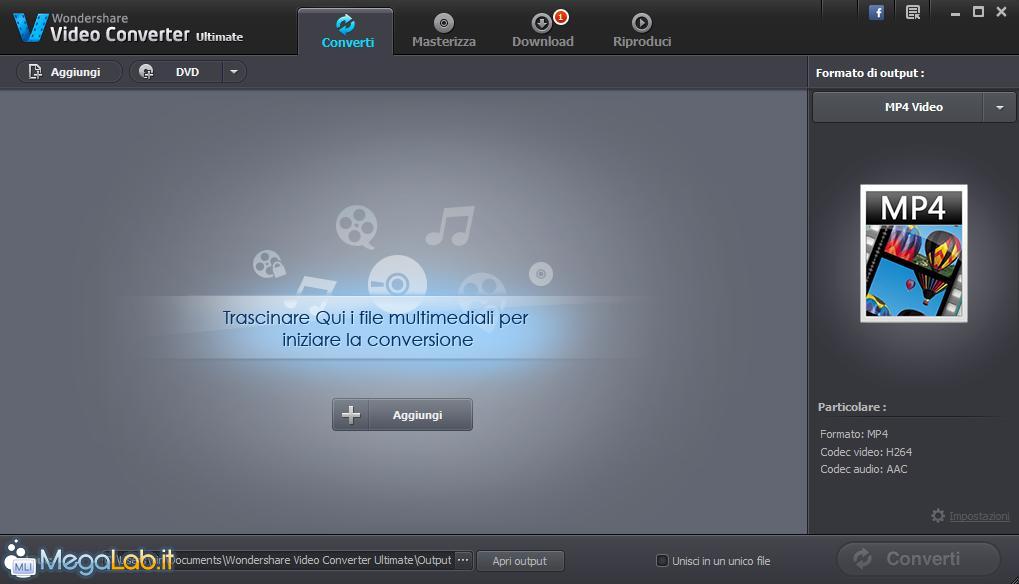The image size is (1019, 584).
Task: Click the DVD load button
Action: (x=176, y=71)
